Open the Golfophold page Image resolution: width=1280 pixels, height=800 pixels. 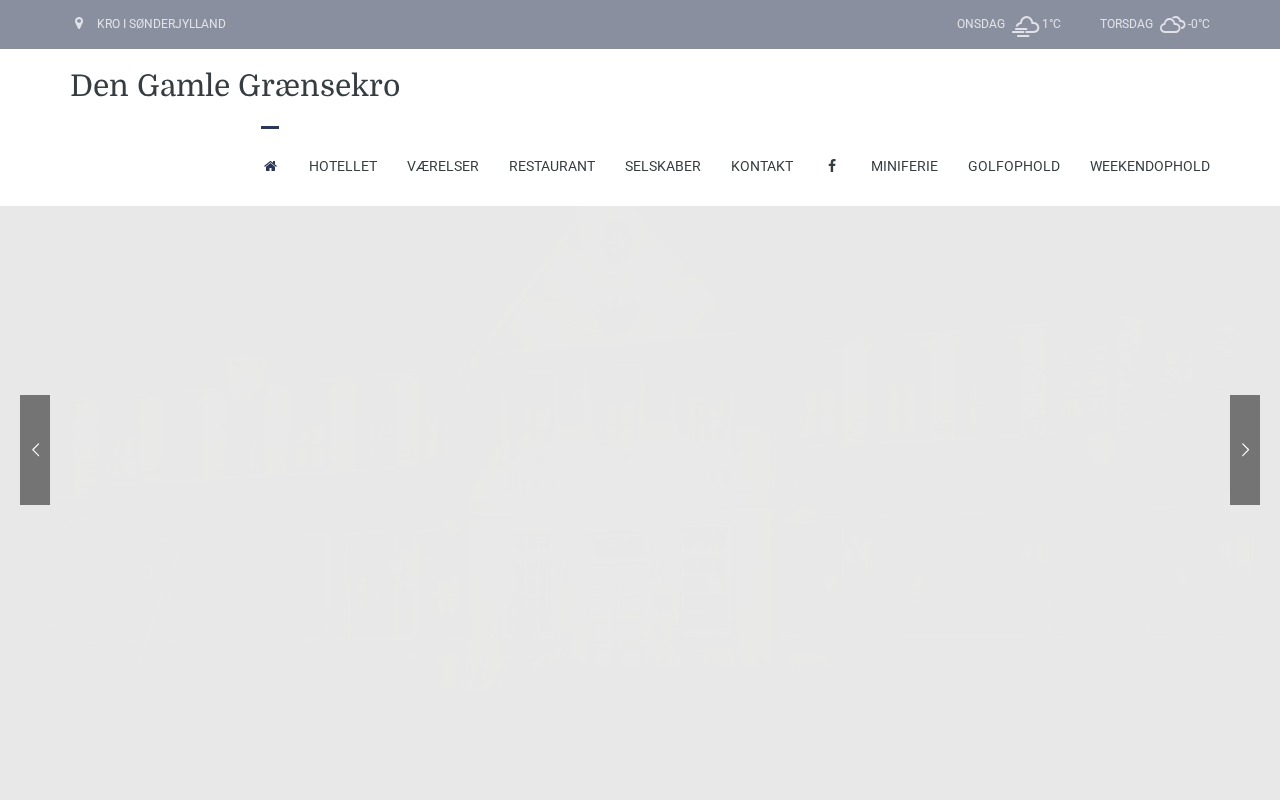[x=1014, y=166]
